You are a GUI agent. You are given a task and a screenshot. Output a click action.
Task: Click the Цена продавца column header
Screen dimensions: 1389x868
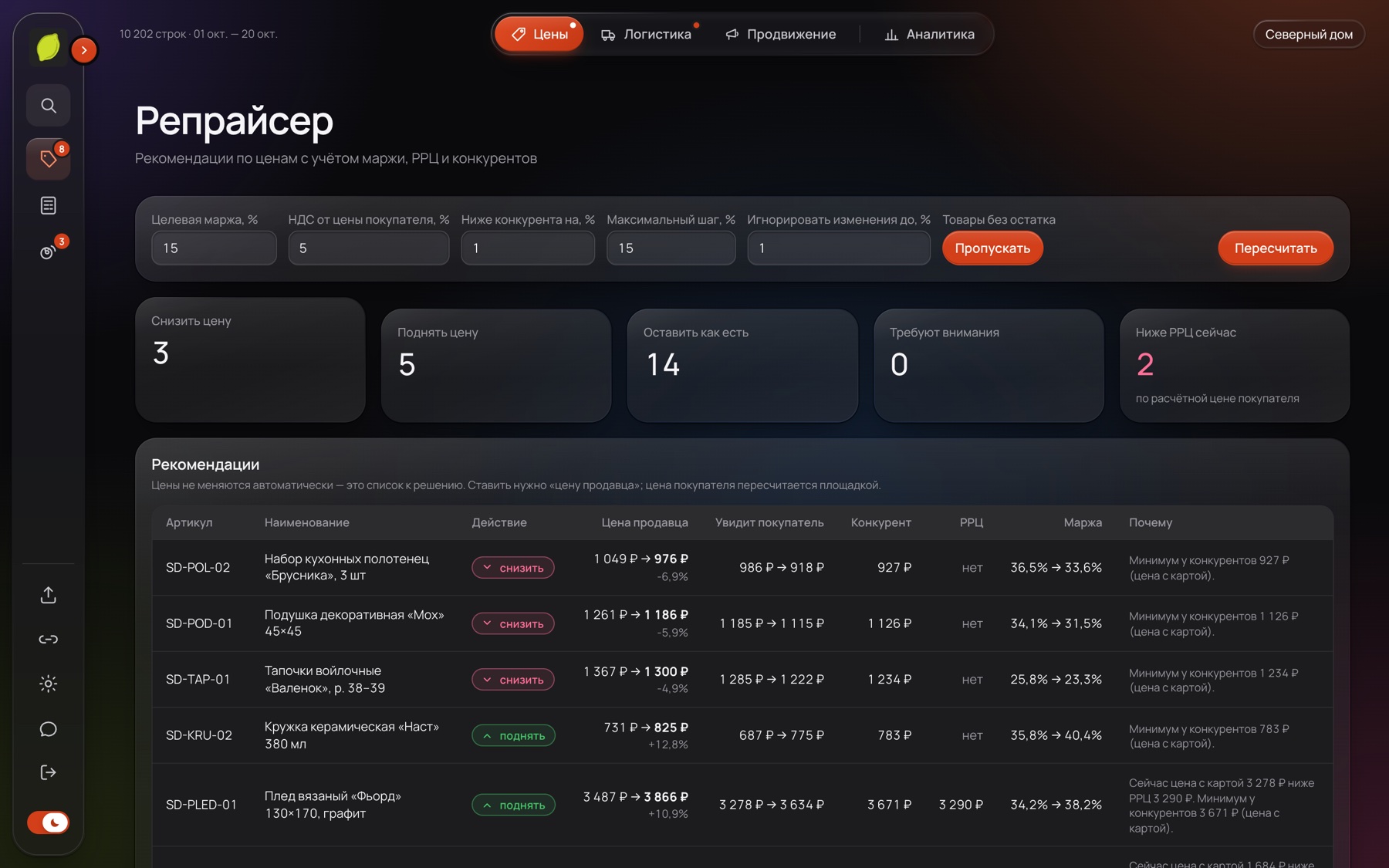pyautogui.click(x=644, y=522)
